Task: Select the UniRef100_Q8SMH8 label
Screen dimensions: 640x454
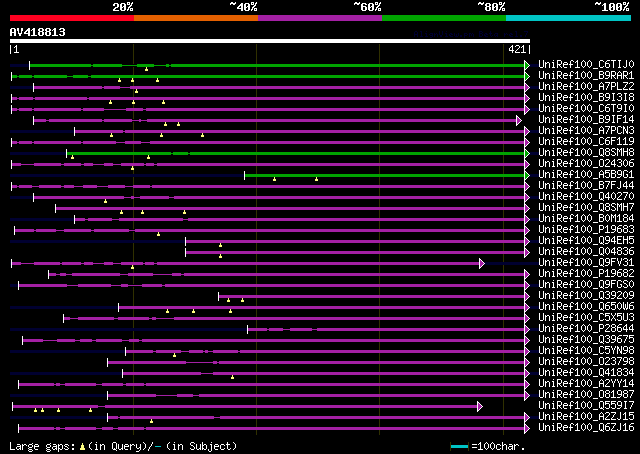Action: coord(586,153)
